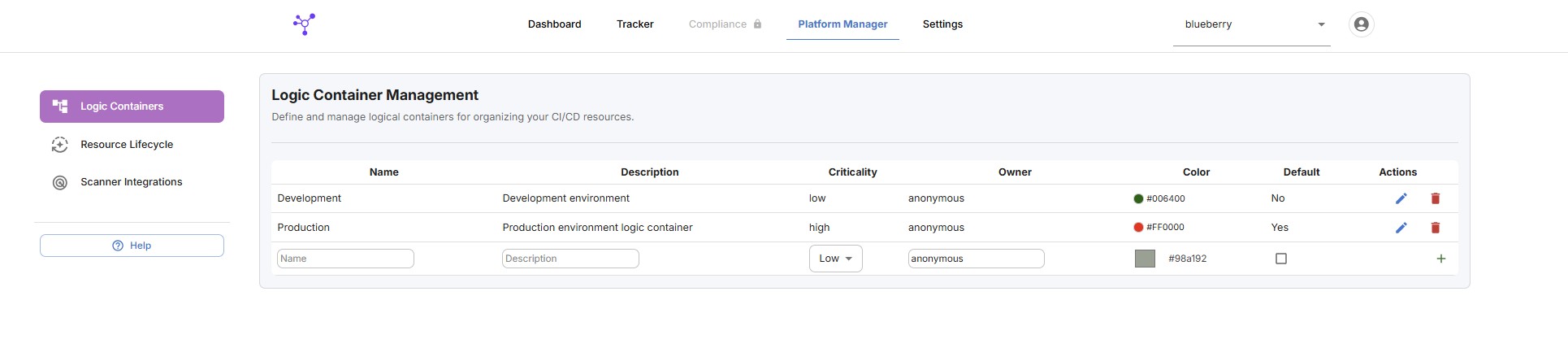Click the question mark Help icon

[118, 246]
